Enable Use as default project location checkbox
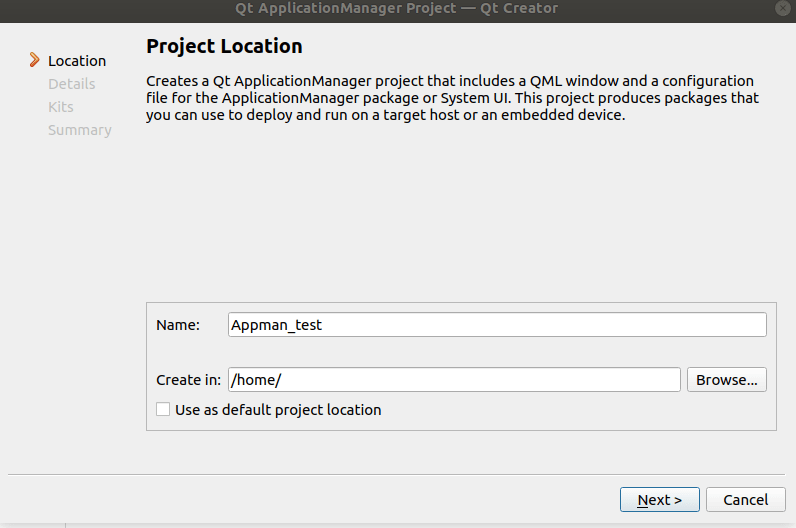This screenshot has height=528, width=796. tap(163, 410)
